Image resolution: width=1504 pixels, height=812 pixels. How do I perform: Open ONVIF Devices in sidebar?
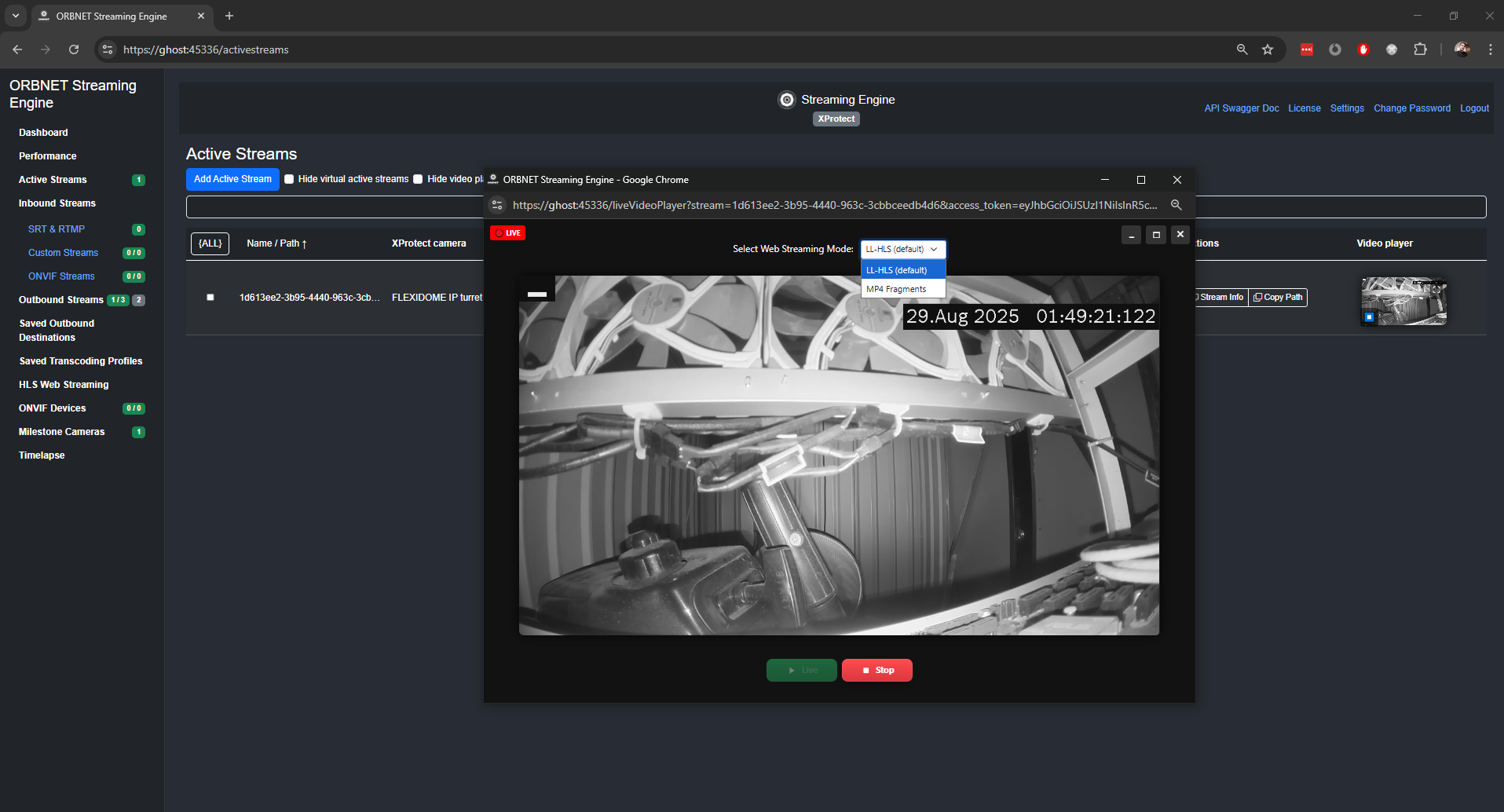click(x=52, y=408)
